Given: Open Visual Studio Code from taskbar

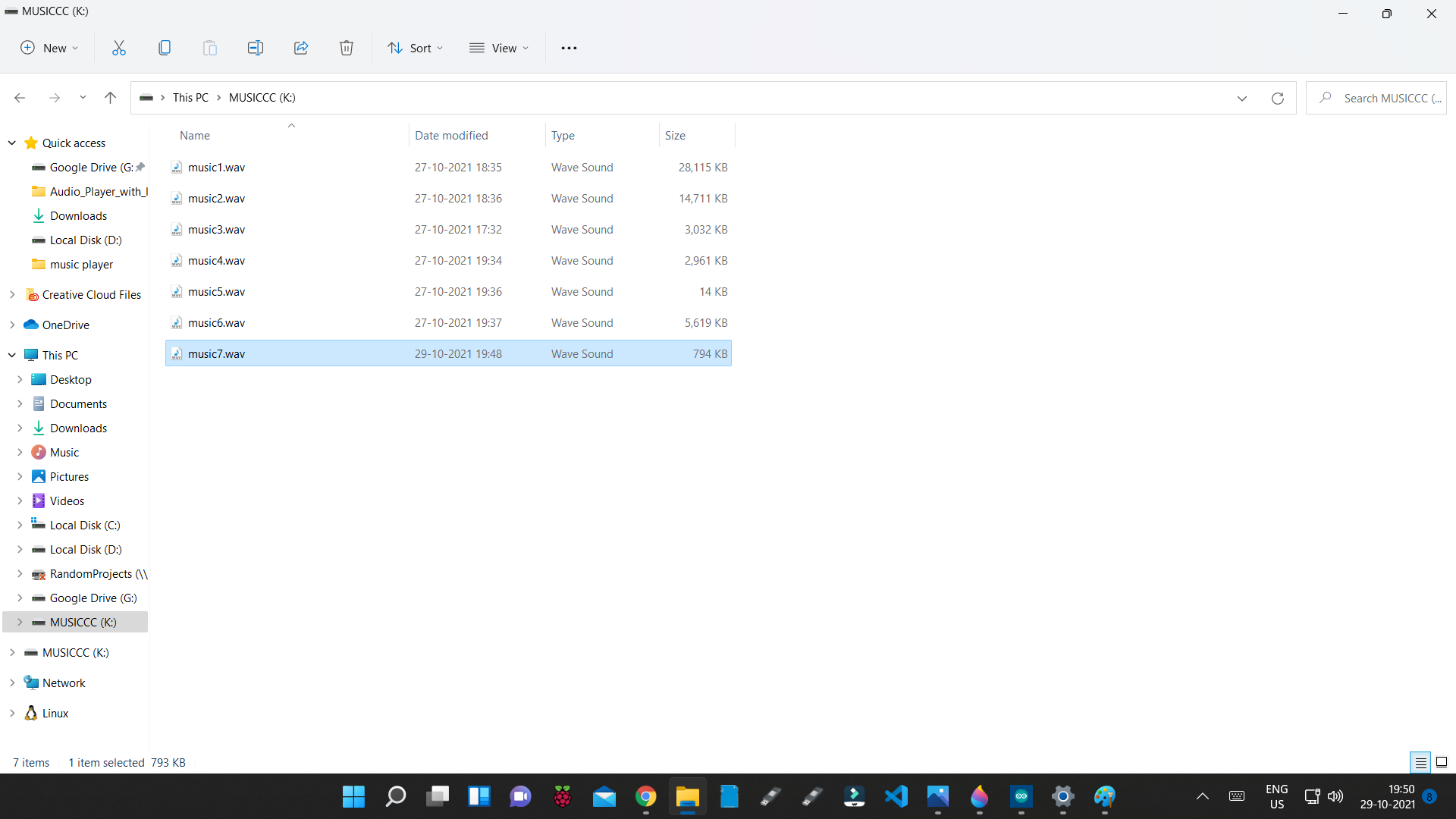Looking at the screenshot, I should (896, 796).
